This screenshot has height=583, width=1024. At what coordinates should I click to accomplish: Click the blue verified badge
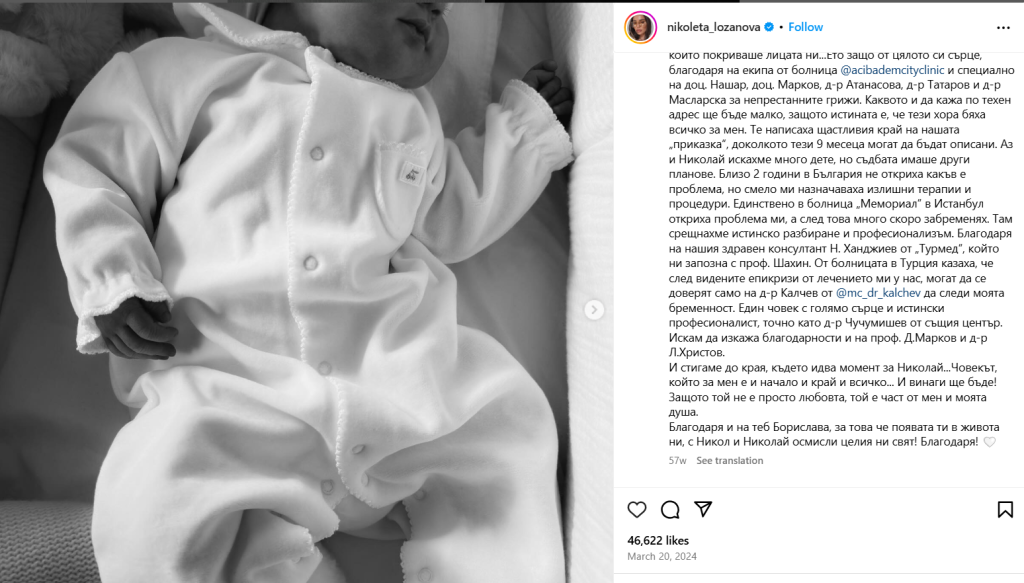coord(769,27)
